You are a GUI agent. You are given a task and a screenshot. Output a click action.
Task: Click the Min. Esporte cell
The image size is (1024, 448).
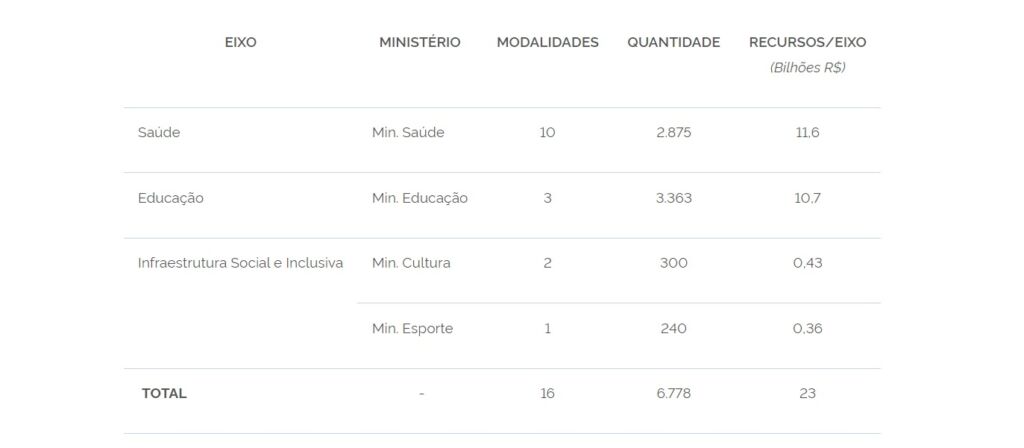tap(412, 328)
